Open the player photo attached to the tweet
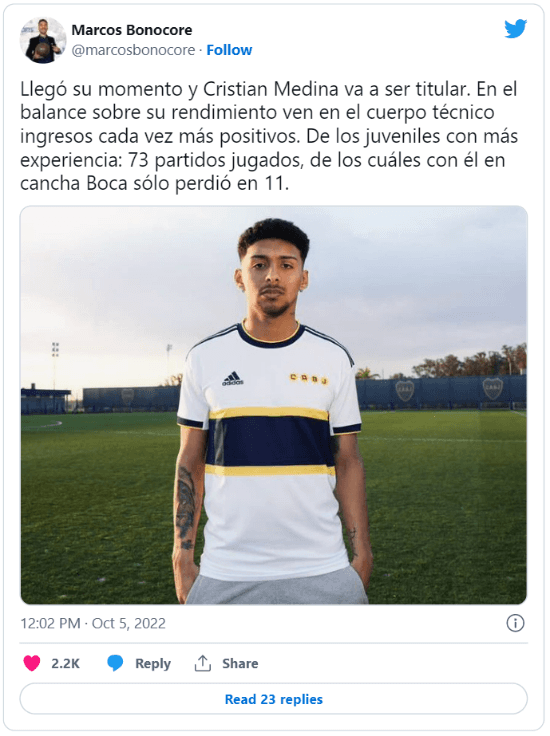The image size is (550, 736). (x=274, y=405)
